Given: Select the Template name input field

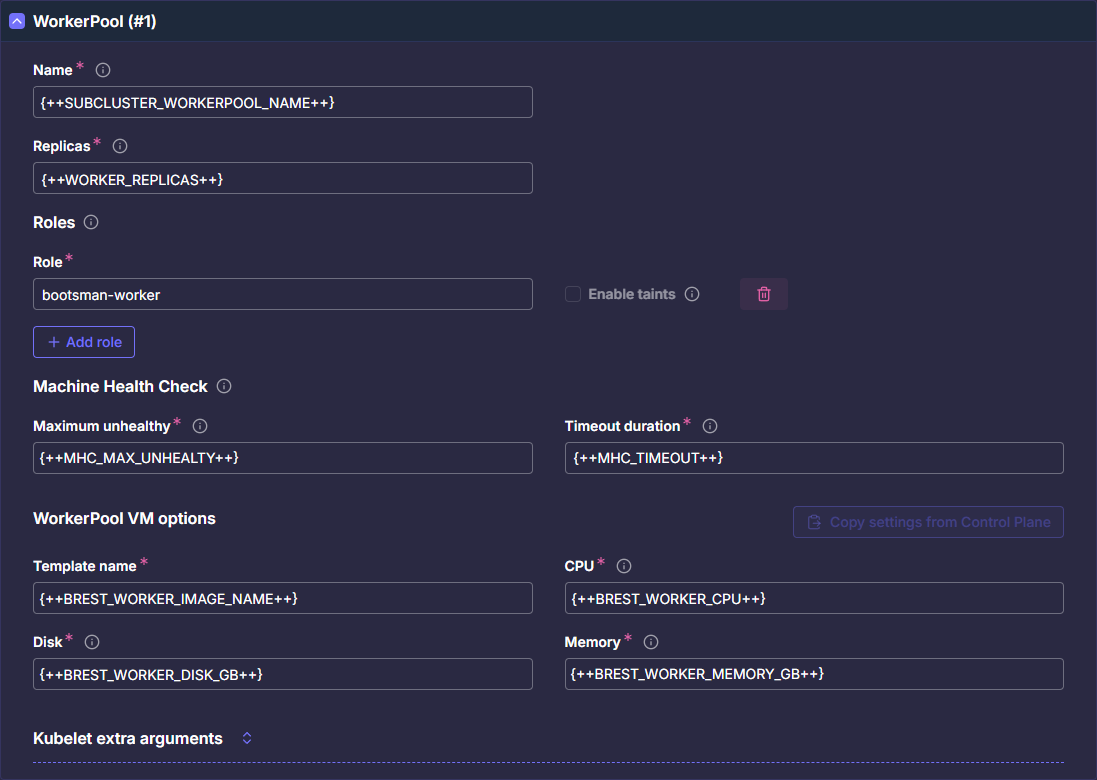Looking at the screenshot, I should 283,598.
